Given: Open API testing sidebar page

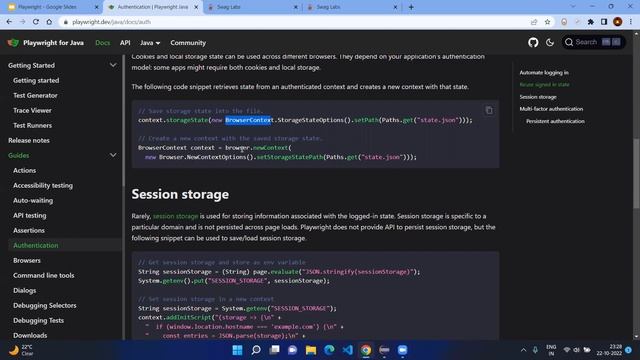Looking at the screenshot, I should (x=29, y=215).
